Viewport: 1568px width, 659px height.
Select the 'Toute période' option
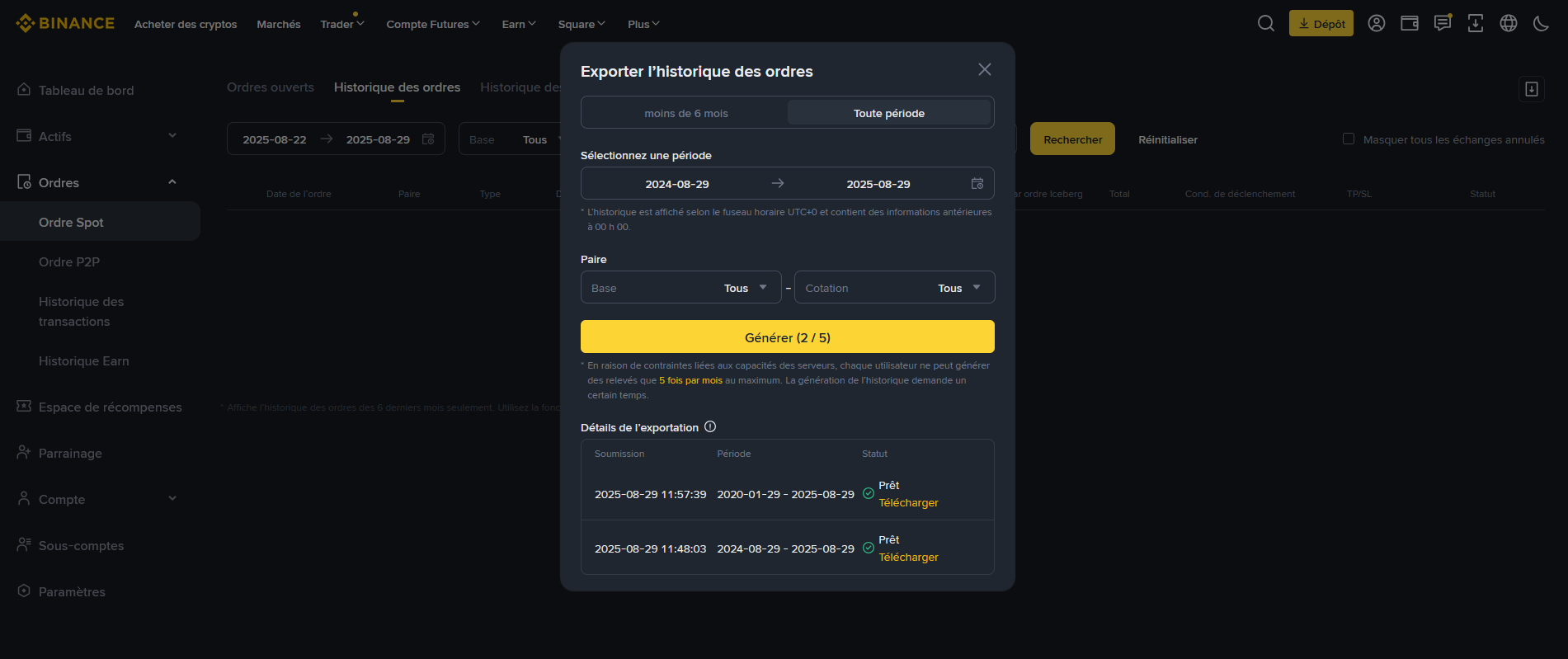[x=888, y=113]
